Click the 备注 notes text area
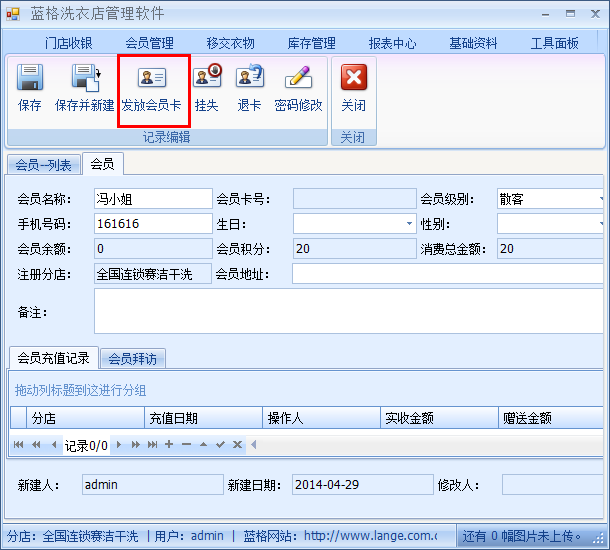This screenshot has height=550, width=610. point(349,311)
